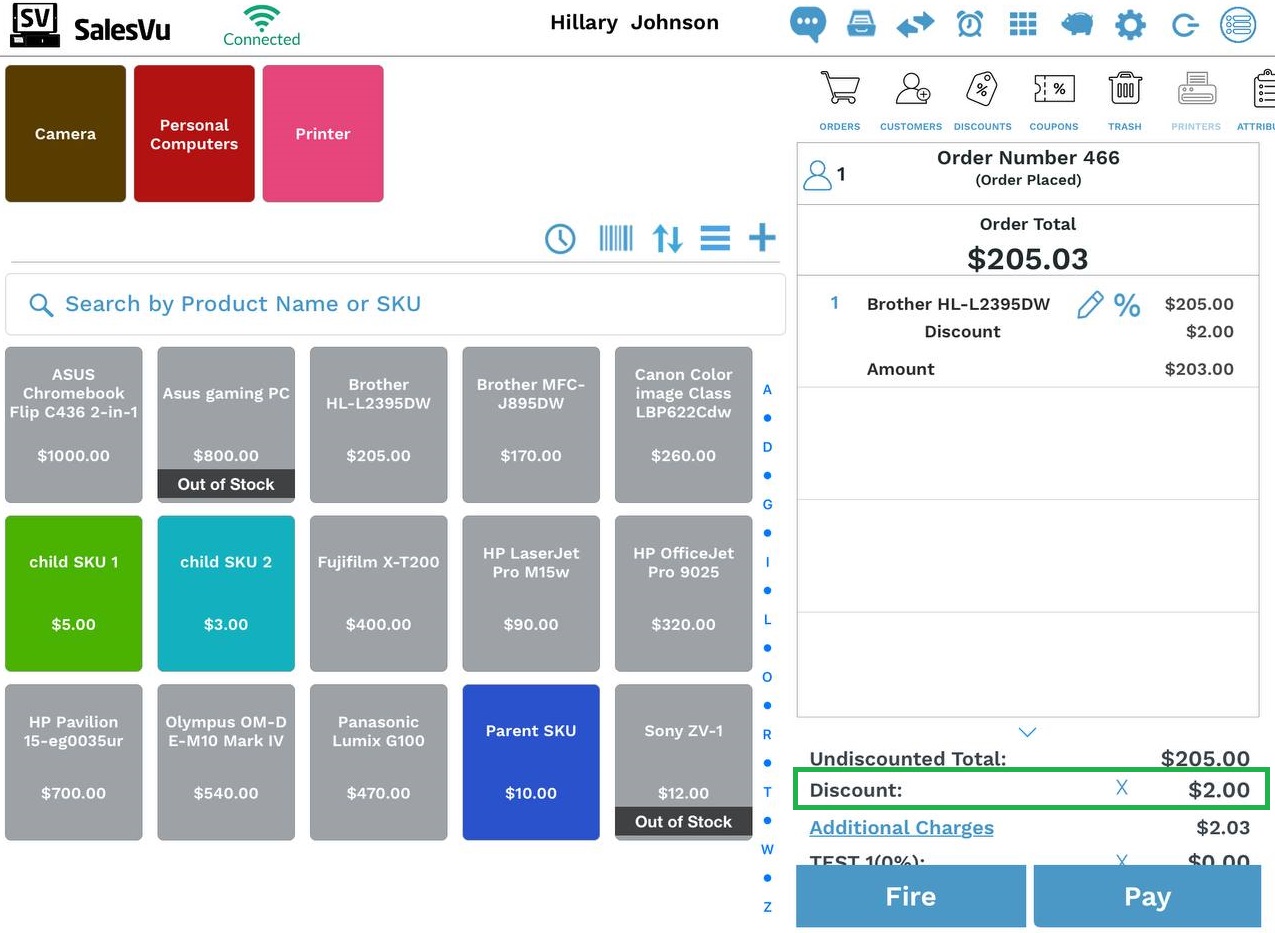Click the sort up-down arrows icon

[x=668, y=238]
